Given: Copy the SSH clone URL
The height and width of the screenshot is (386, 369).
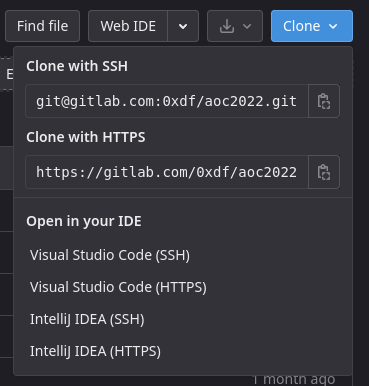Looking at the screenshot, I should (324, 101).
